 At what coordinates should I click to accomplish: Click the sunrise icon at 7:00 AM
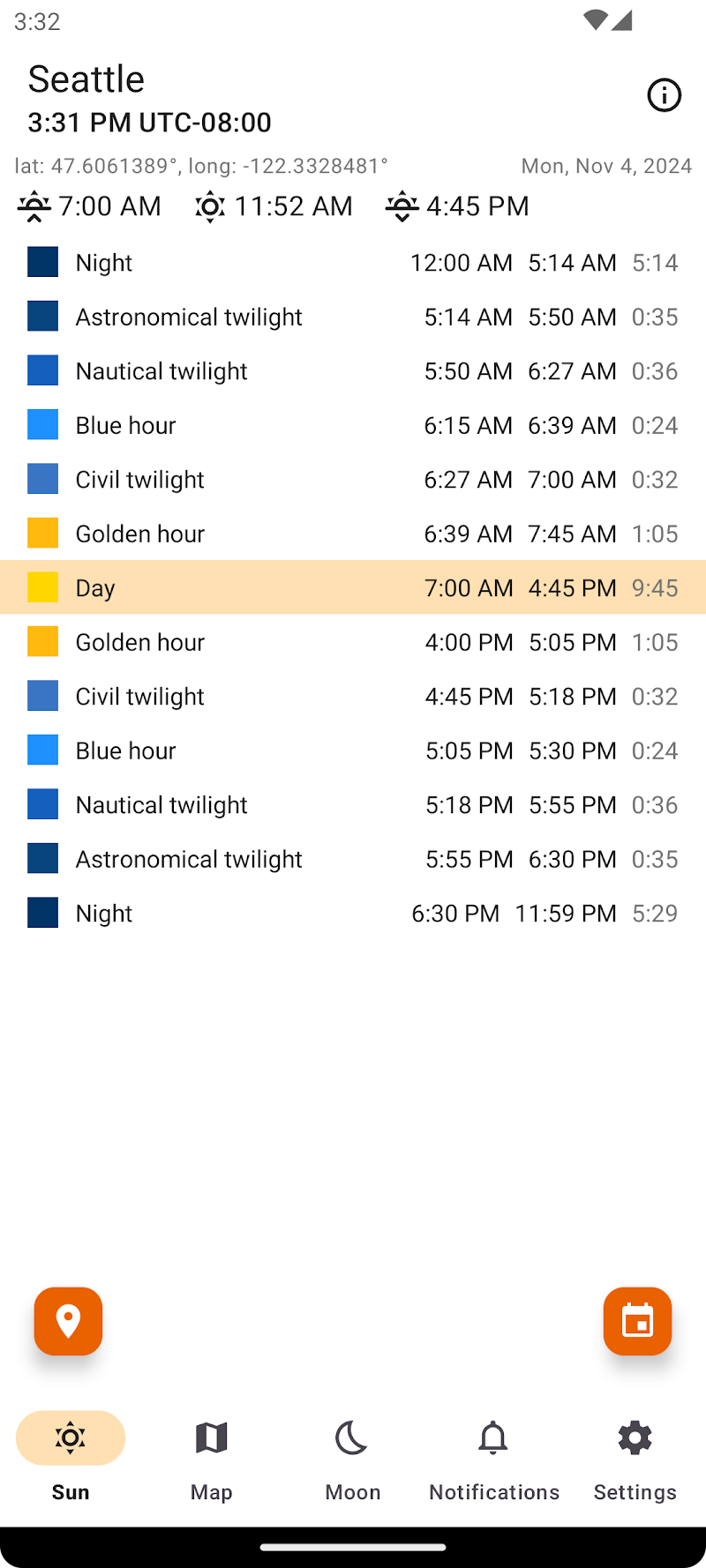34,206
